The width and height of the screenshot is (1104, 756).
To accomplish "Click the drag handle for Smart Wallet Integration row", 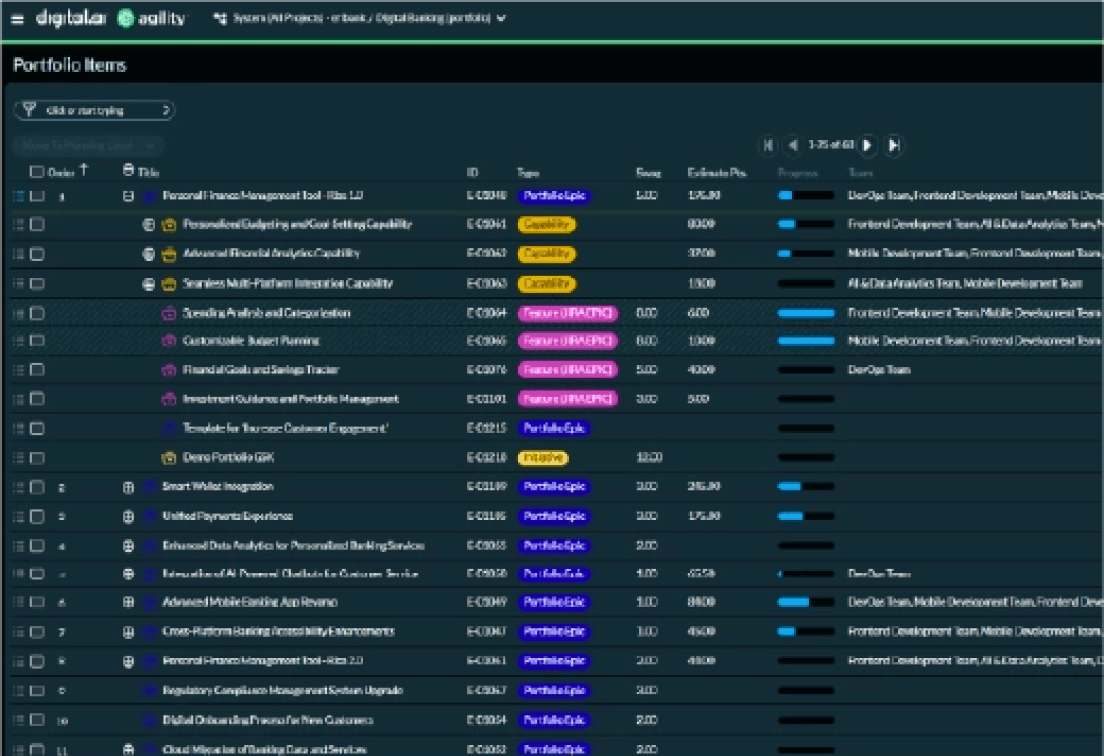I will pyautogui.click(x=18, y=487).
